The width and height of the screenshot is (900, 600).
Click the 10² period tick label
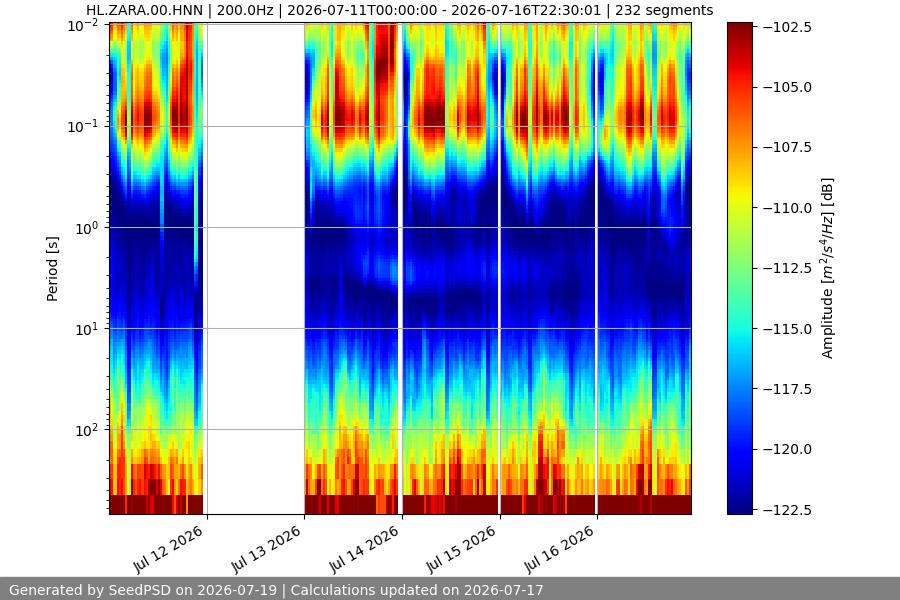point(87,430)
